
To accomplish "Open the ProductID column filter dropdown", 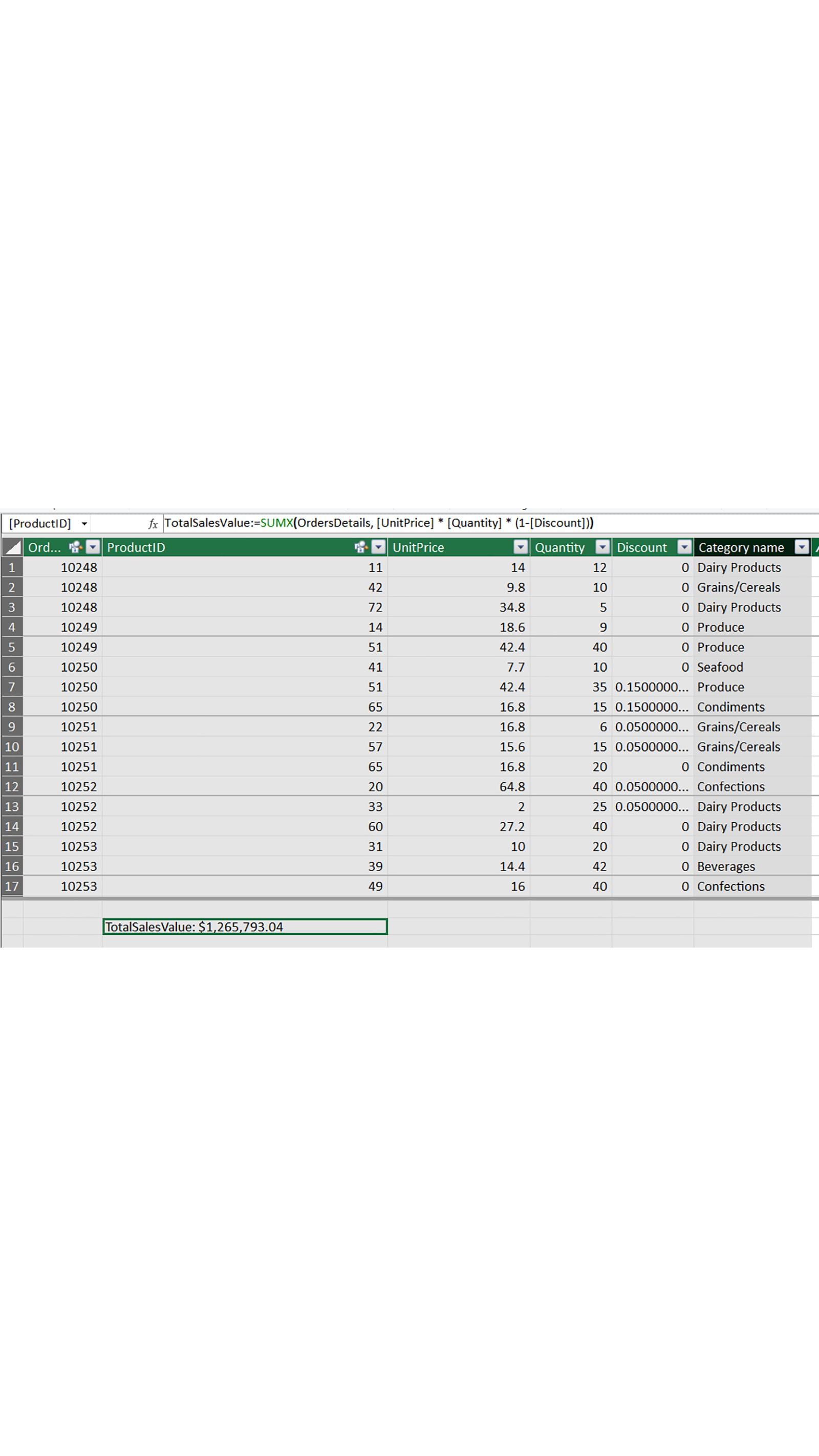I will [x=378, y=547].
